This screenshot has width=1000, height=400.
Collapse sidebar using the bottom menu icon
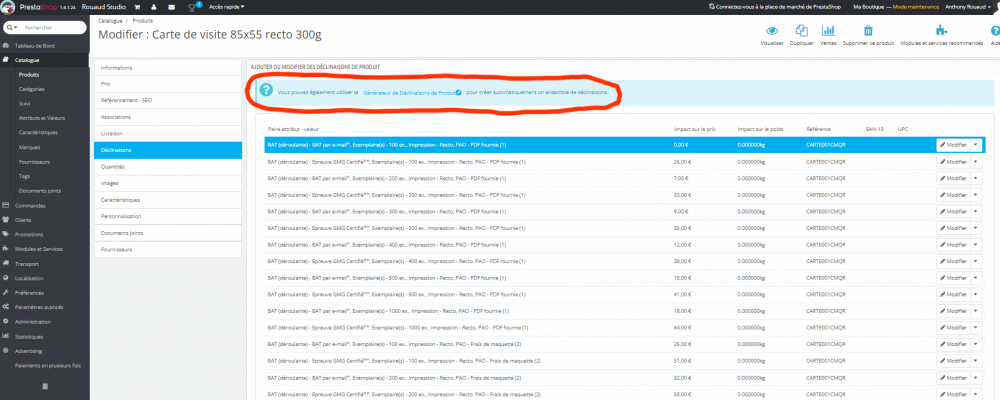[45, 386]
